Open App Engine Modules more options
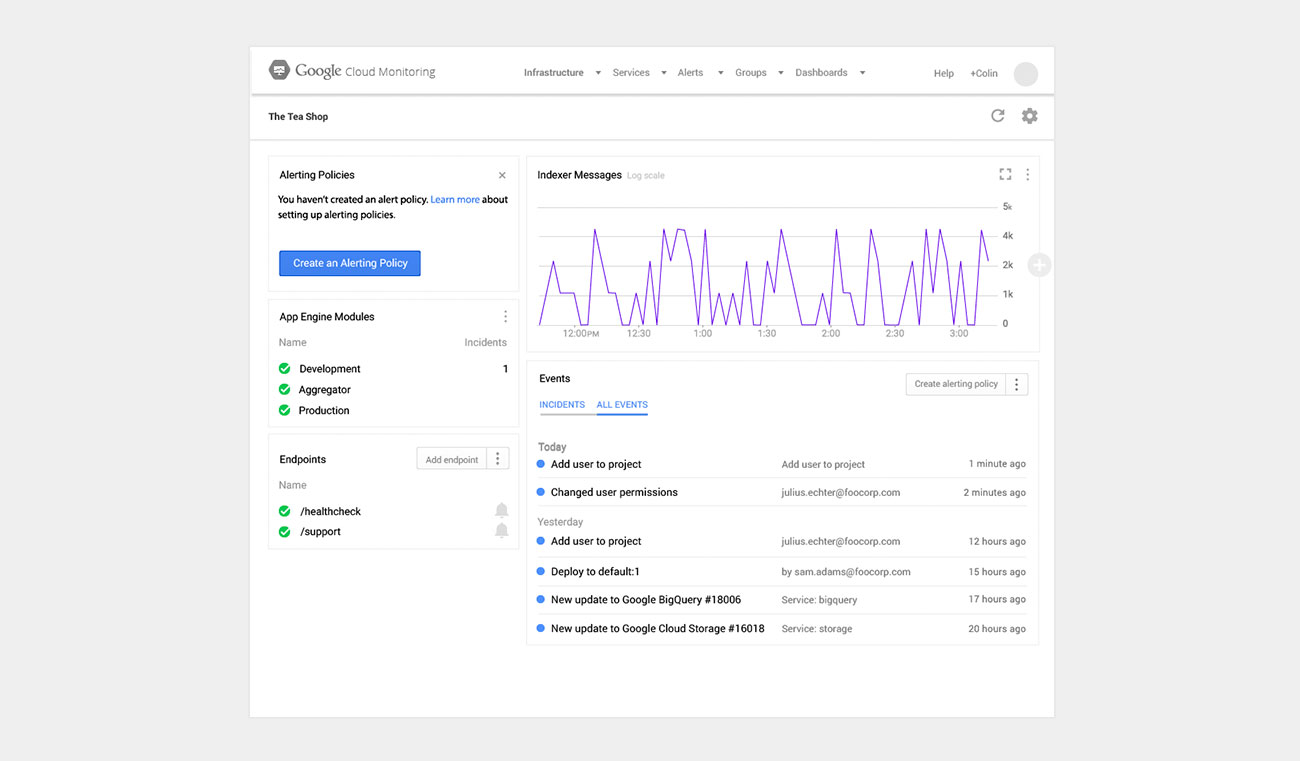The image size is (1300, 761). coord(505,317)
